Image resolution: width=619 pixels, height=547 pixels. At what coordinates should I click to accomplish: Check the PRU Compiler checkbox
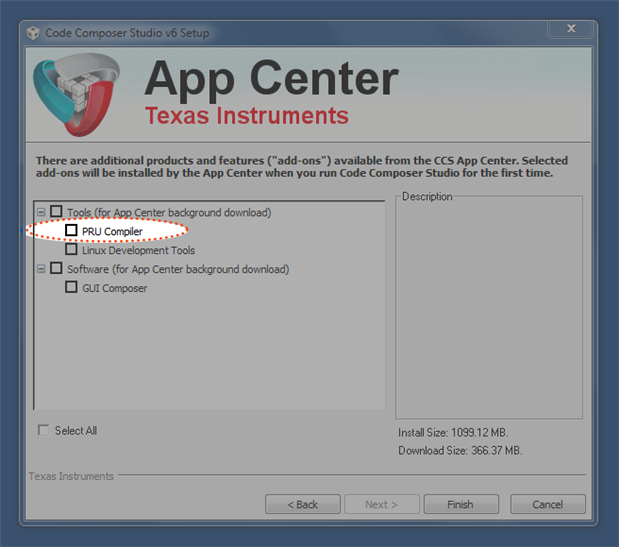point(71,230)
